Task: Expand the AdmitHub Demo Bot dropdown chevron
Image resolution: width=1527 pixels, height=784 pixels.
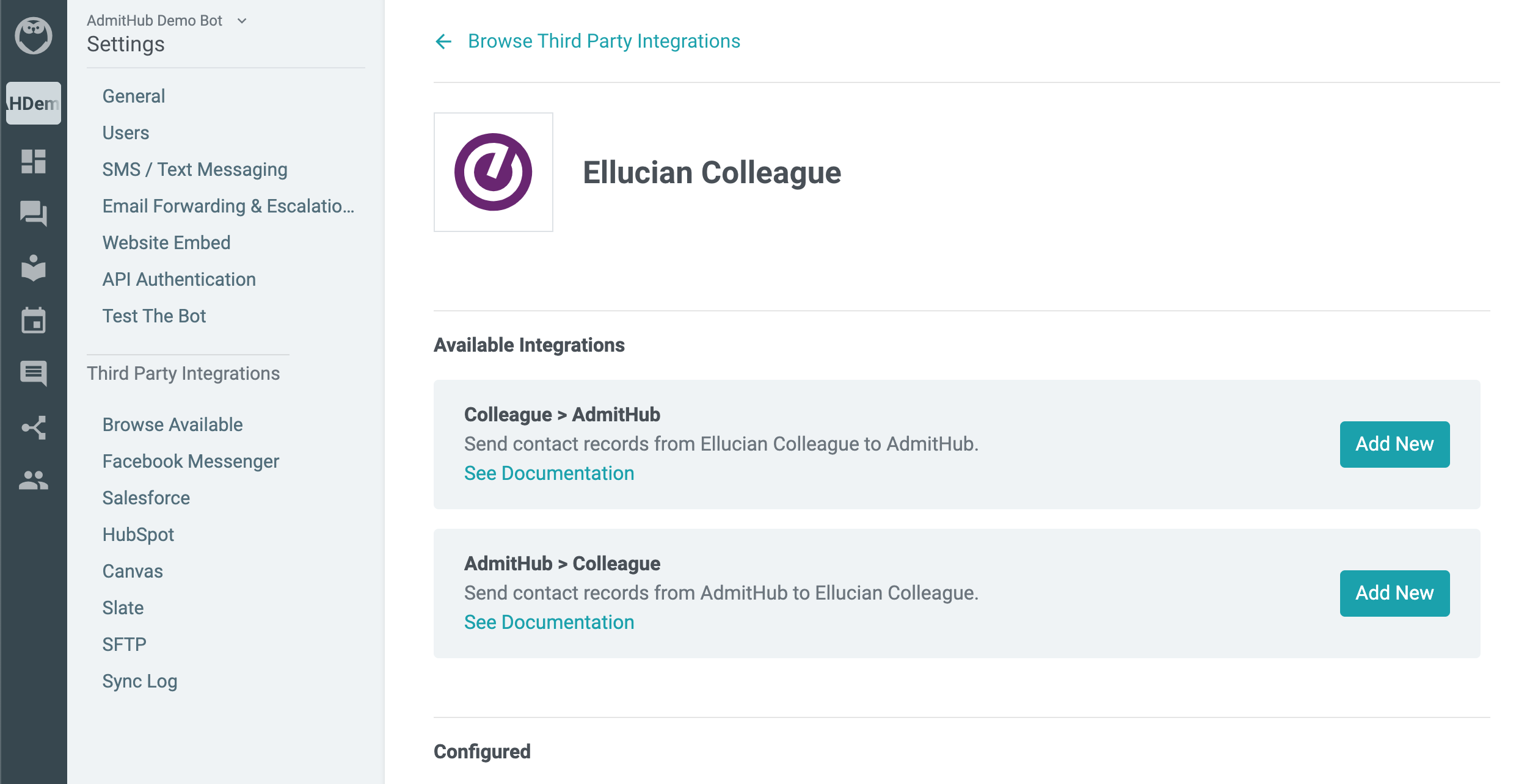Action: pyautogui.click(x=242, y=21)
